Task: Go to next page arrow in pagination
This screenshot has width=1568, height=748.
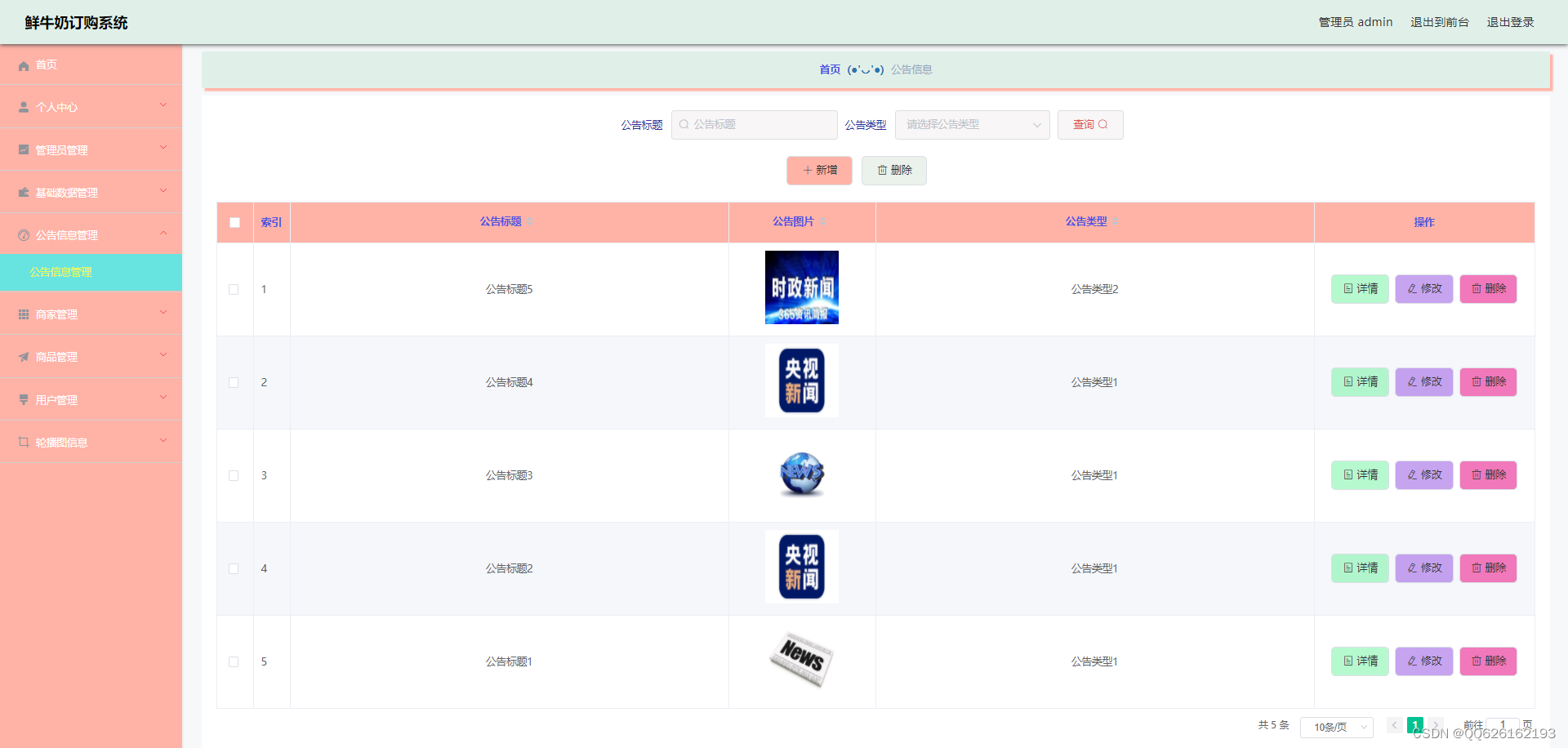Action: click(x=1435, y=725)
